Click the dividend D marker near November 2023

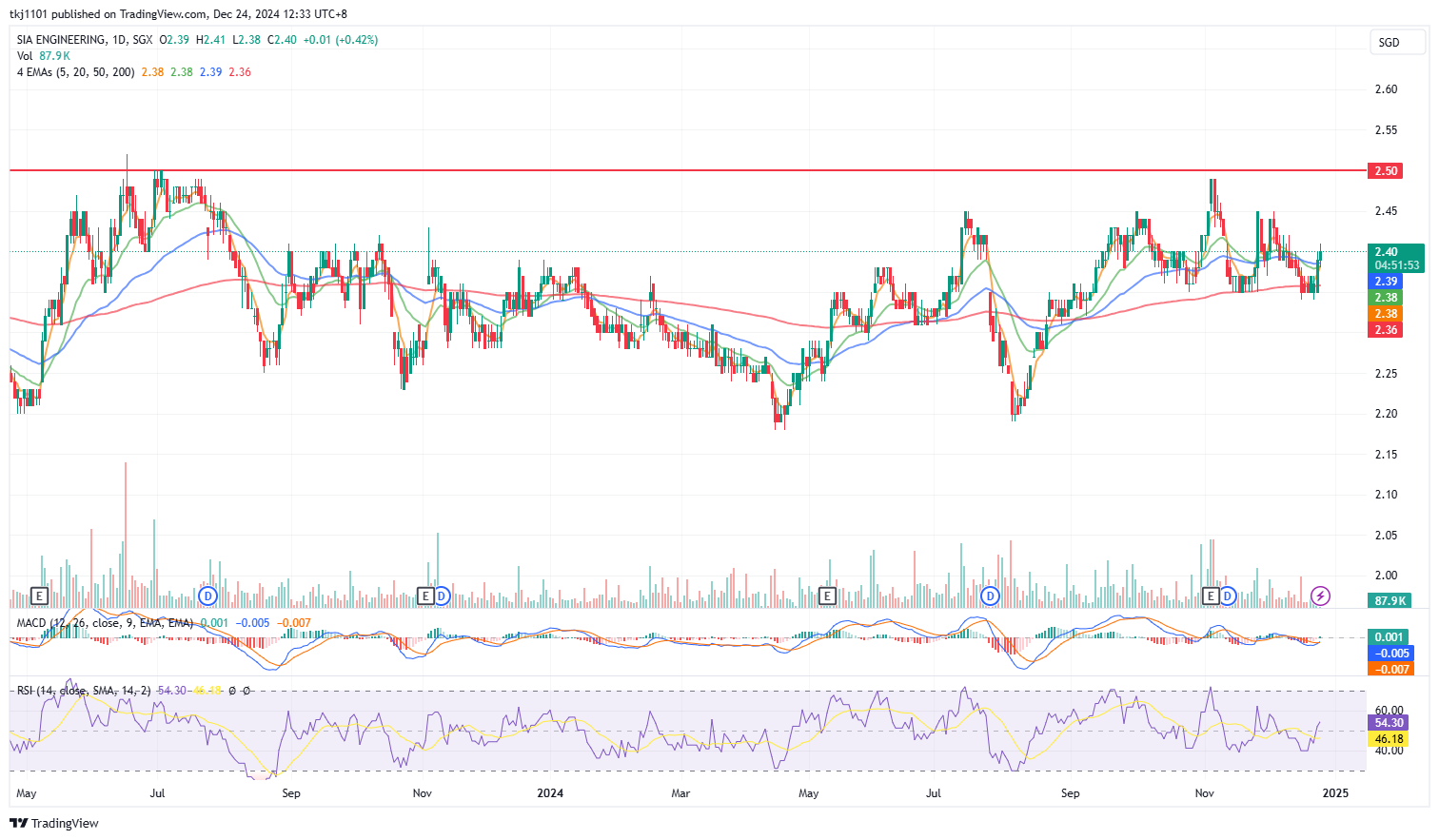(442, 596)
